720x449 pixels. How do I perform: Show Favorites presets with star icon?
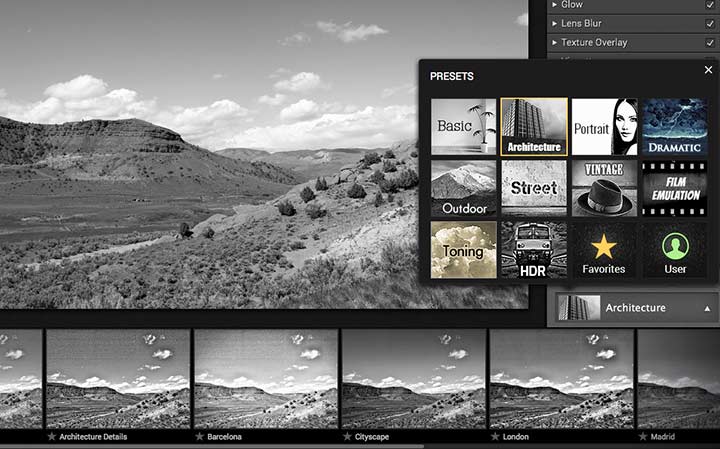coord(604,250)
